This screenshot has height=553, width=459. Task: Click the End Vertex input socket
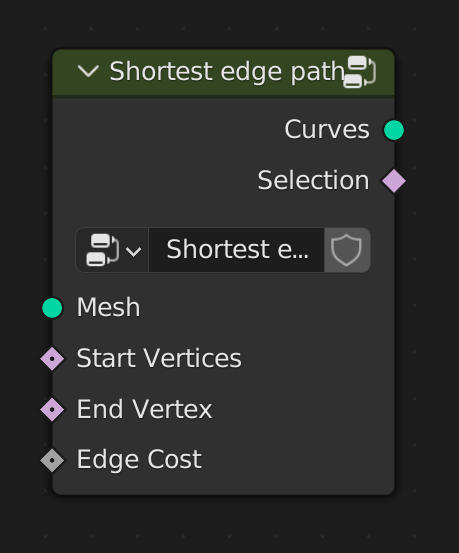52,409
